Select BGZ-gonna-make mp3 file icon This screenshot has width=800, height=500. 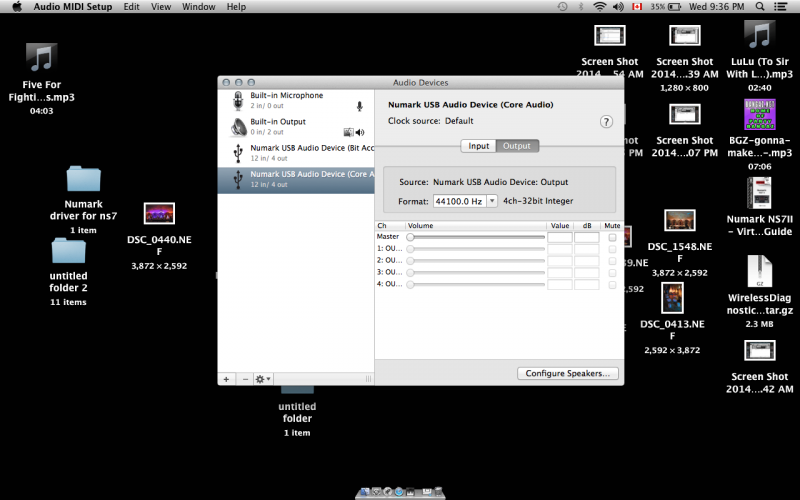tap(760, 114)
